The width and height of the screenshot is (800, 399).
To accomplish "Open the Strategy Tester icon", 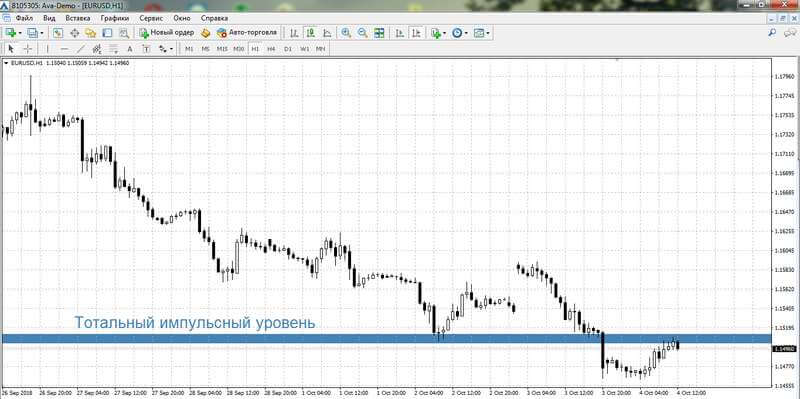I will tap(123, 33).
